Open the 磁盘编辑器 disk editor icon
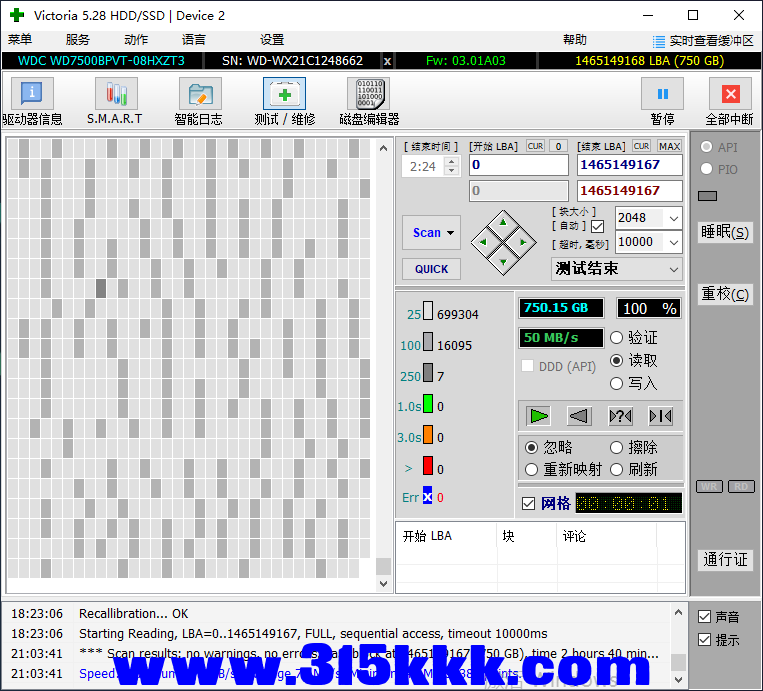This screenshot has height=691, width=763. pos(368,95)
